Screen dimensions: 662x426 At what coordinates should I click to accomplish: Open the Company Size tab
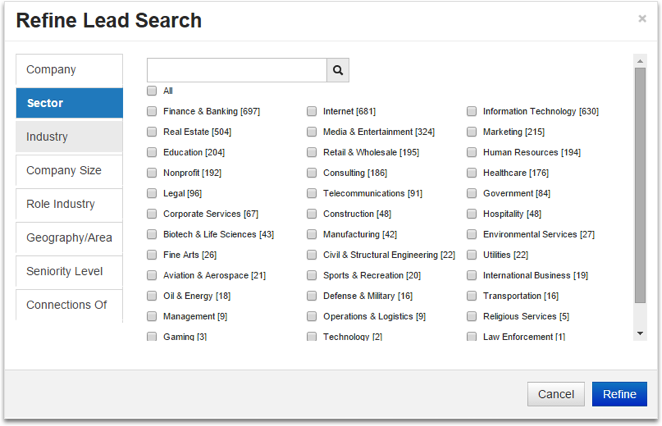[x=69, y=171]
